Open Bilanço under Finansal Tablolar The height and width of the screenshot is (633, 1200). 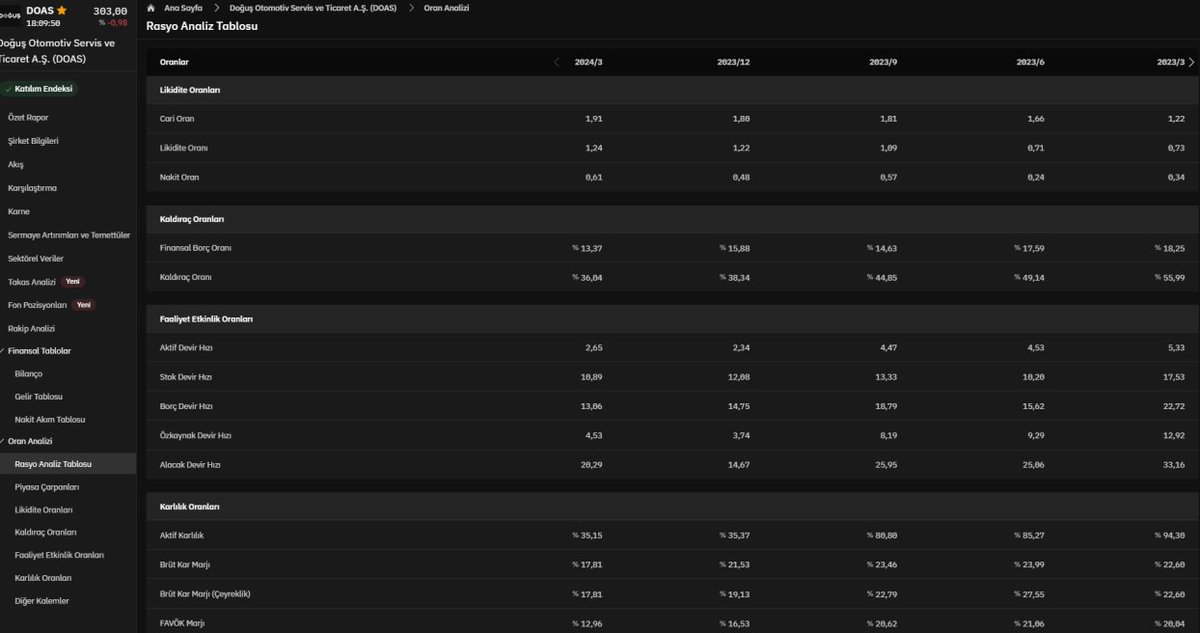pos(29,374)
